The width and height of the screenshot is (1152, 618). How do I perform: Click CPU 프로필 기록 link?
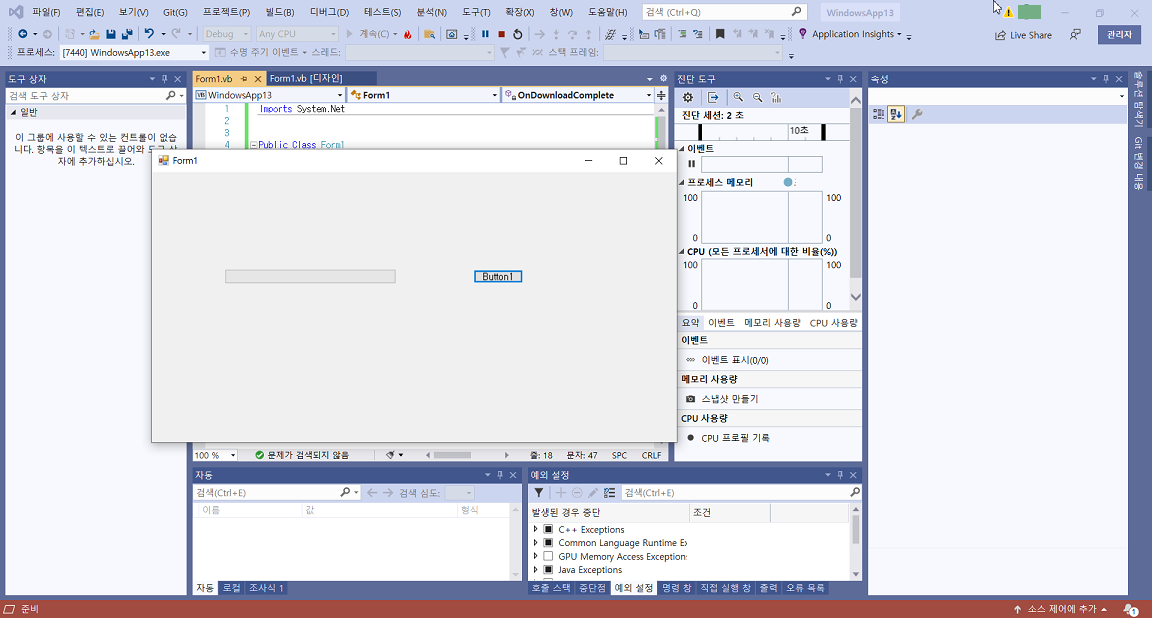(x=735, y=438)
